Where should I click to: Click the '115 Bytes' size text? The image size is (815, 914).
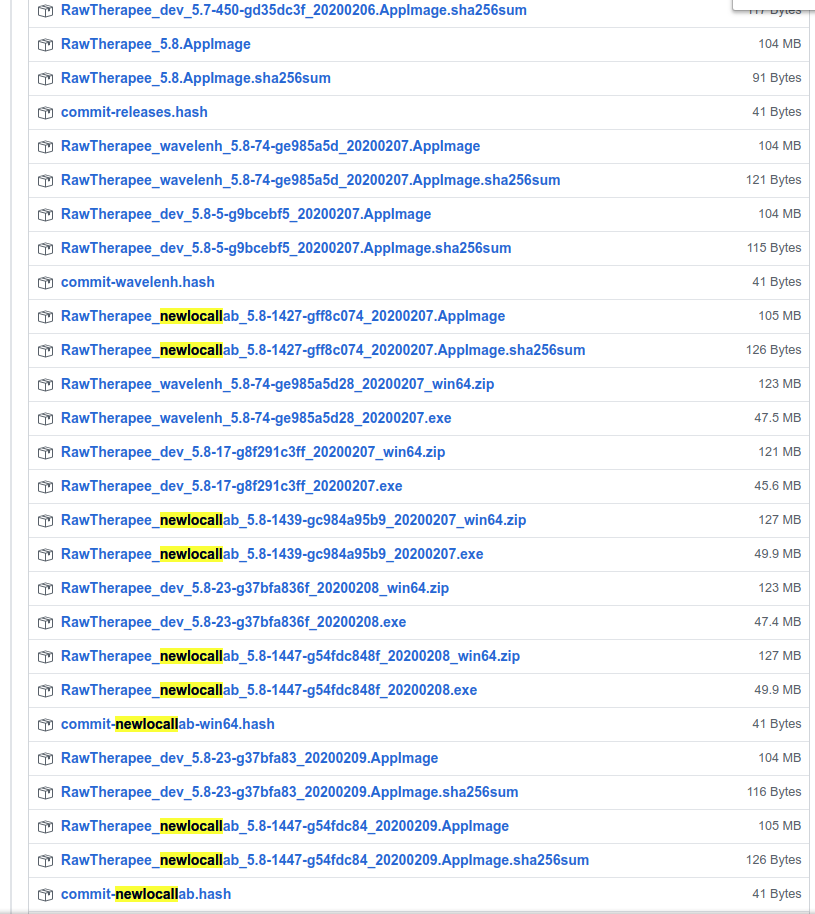[x=774, y=248]
